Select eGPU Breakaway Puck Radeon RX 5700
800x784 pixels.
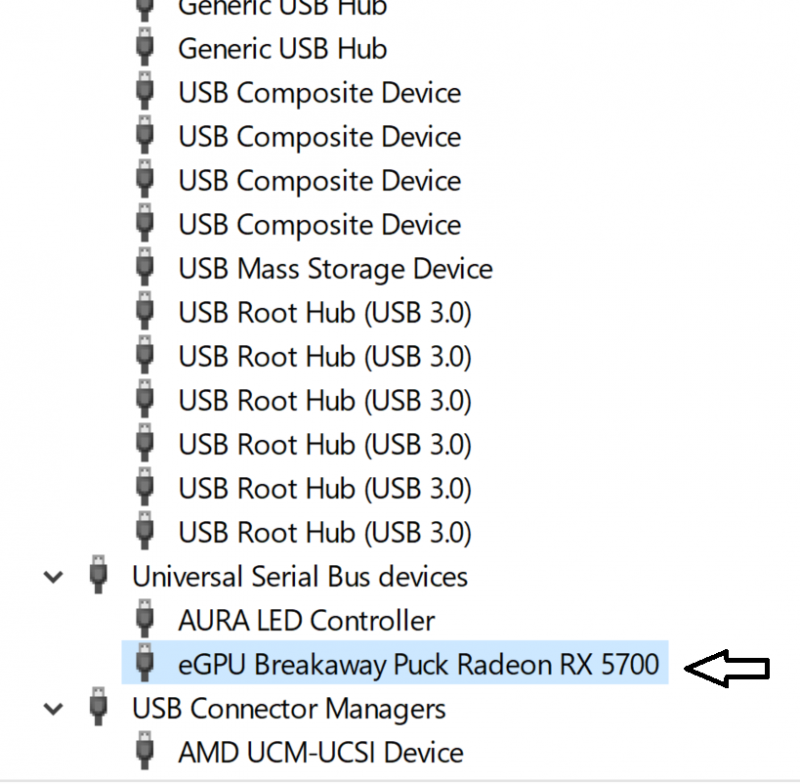pyautogui.click(x=419, y=664)
